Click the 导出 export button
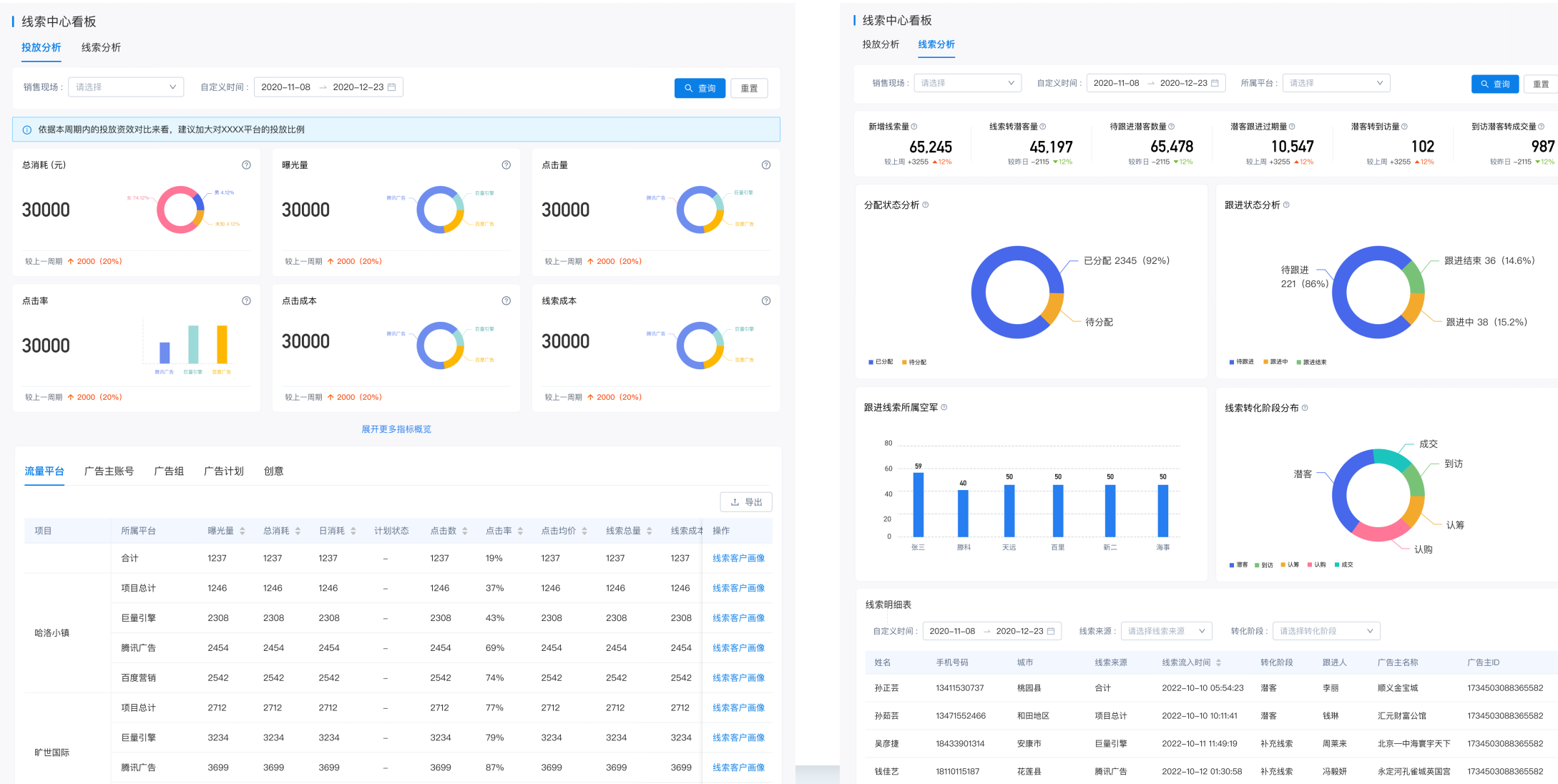1558x784 pixels. point(746,502)
